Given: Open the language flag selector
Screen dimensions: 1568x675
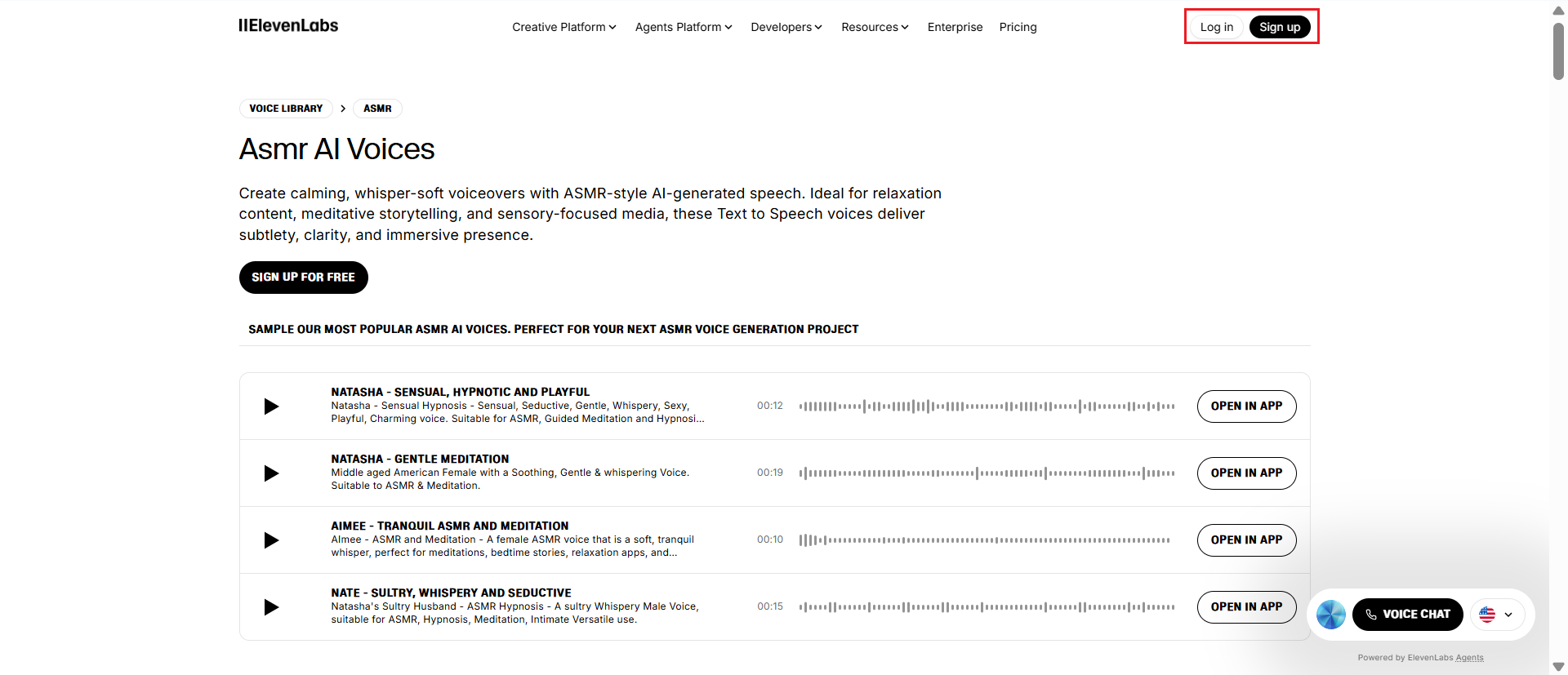Looking at the screenshot, I should (x=1497, y=615).
